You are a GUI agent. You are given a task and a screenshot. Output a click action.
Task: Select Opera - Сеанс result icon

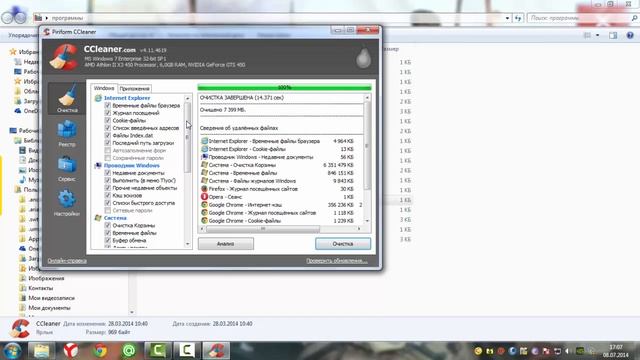[x=204, y=197]
